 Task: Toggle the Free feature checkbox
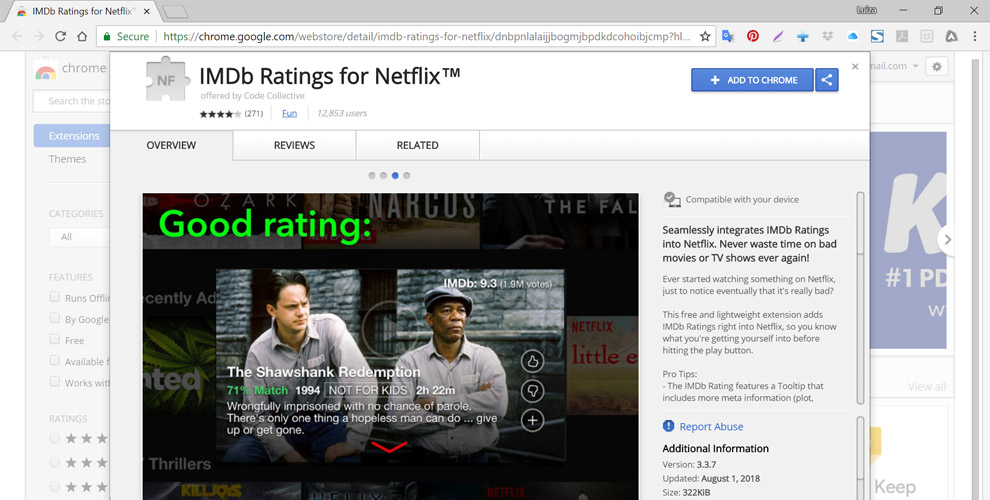pyautogui.click(x=55, y=340)
